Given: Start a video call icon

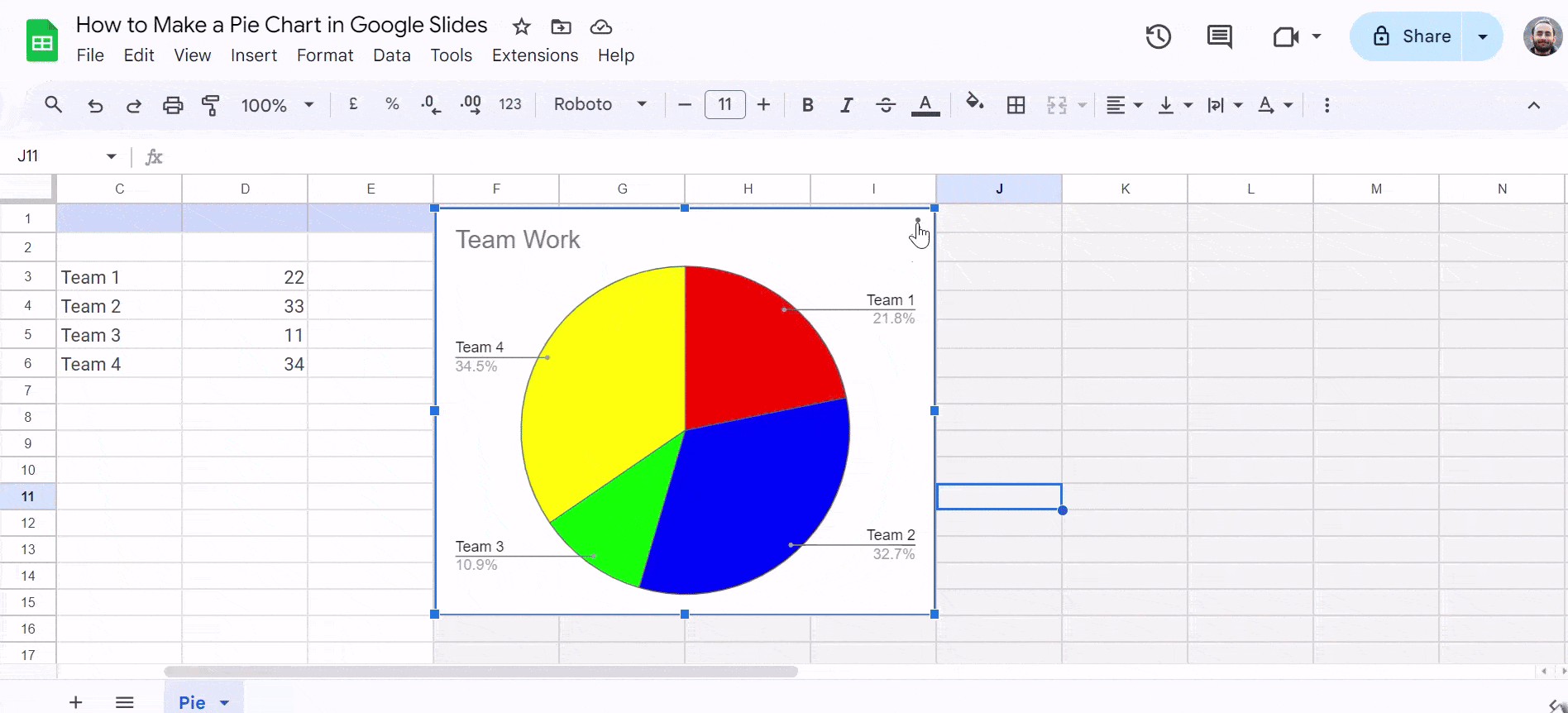Looking at the screenshot, I should coord(1286,36).
